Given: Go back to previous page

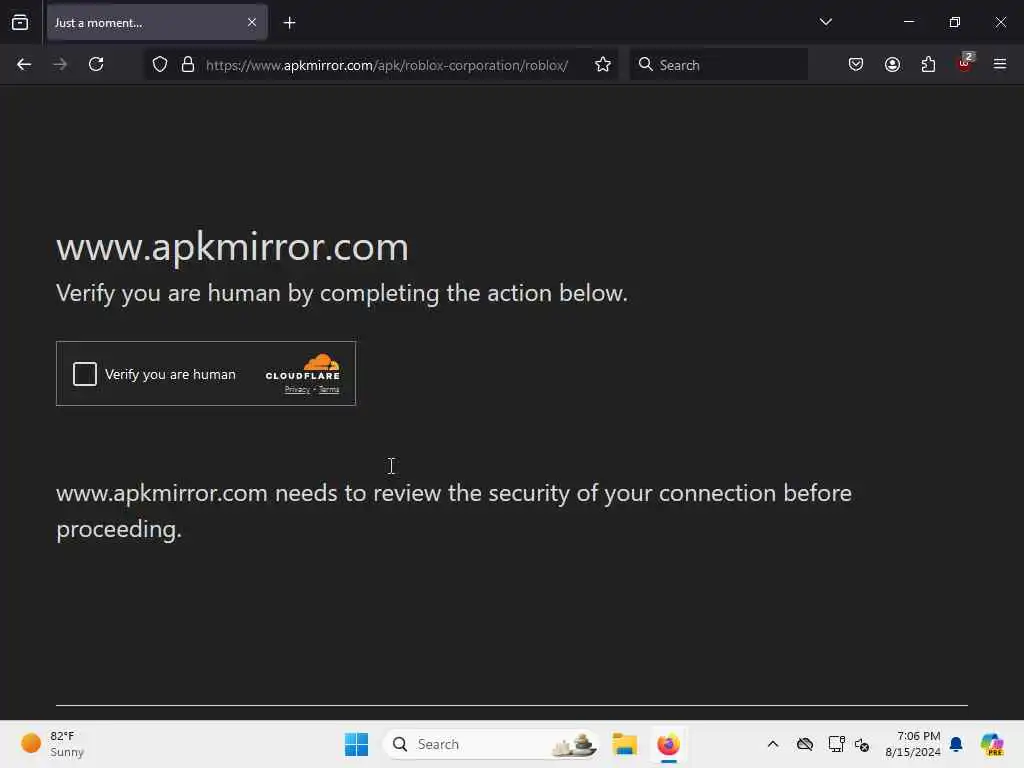Looking at the screenshot, I should tap(24, 64).
